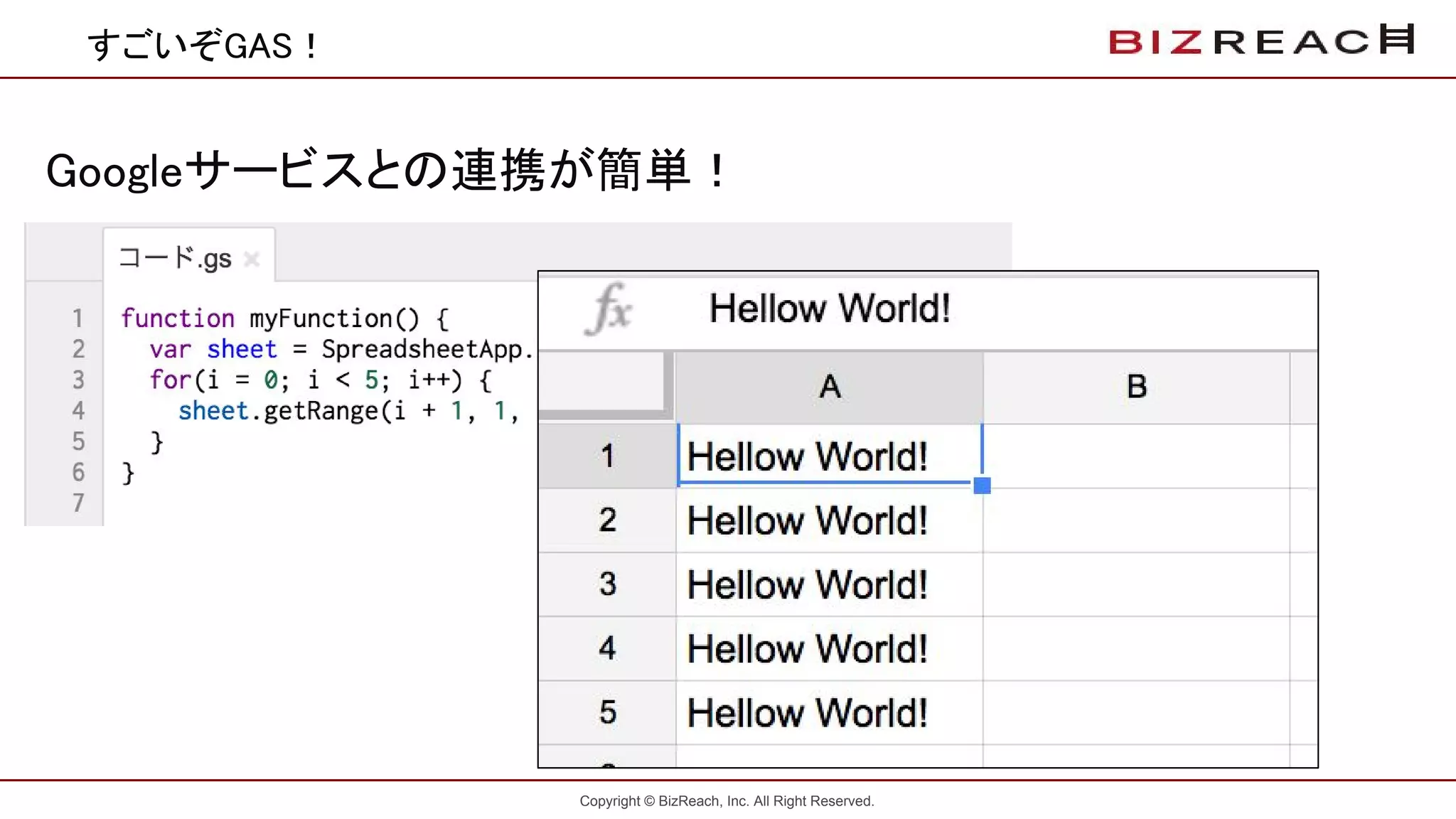This screenshot has height=819, width=1456.
Task: Click the formula bar Hellow World! text
Action: 829,309
